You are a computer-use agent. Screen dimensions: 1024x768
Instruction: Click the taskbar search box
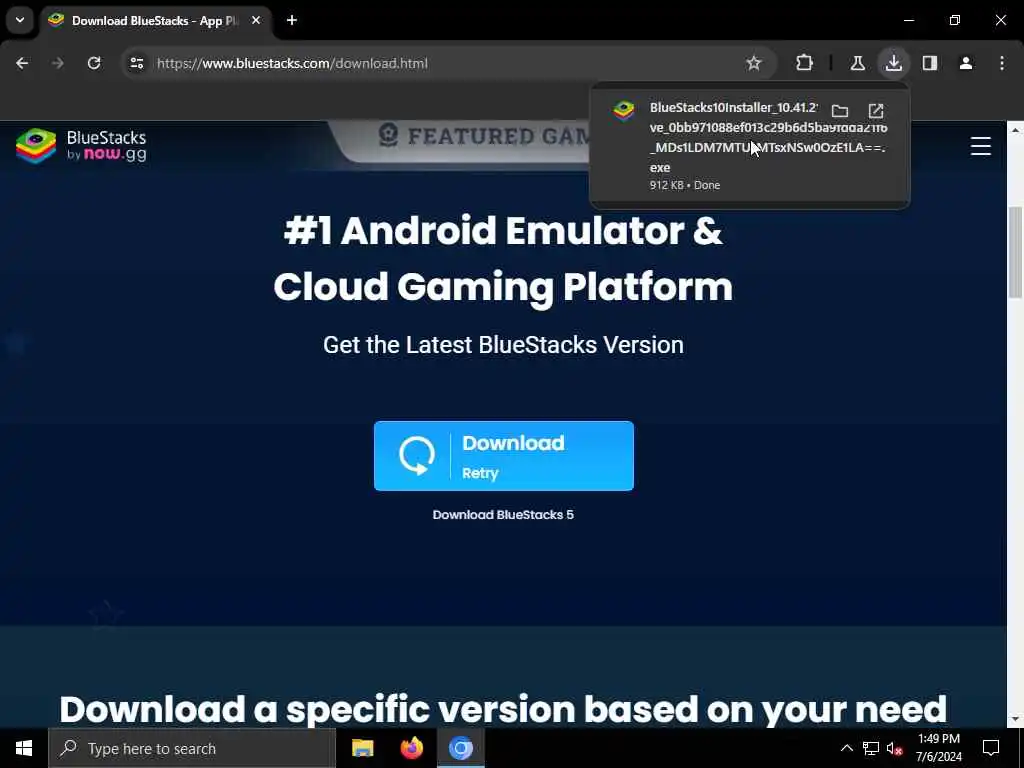192,748
